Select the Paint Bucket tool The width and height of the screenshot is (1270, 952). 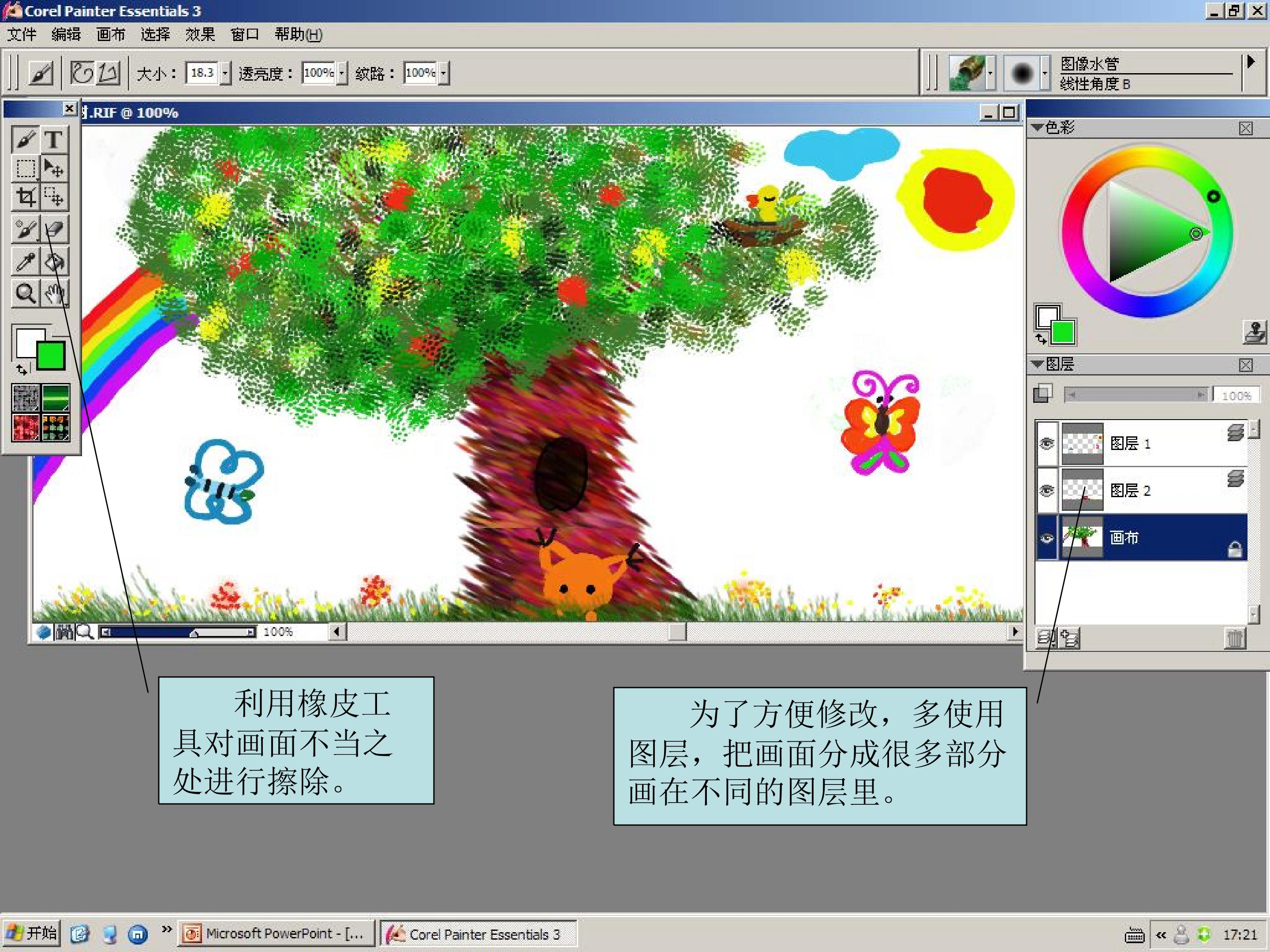pos(55,262)
